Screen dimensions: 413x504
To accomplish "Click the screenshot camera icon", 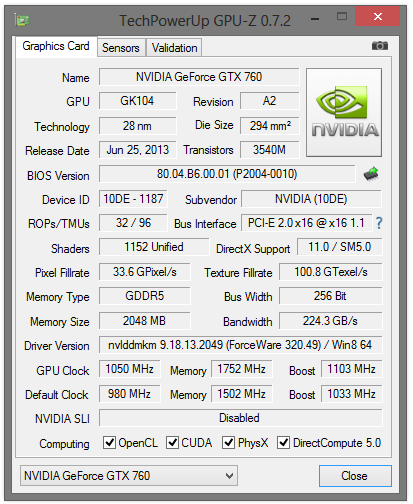I will pyautogui.click(x=380, y=46).
